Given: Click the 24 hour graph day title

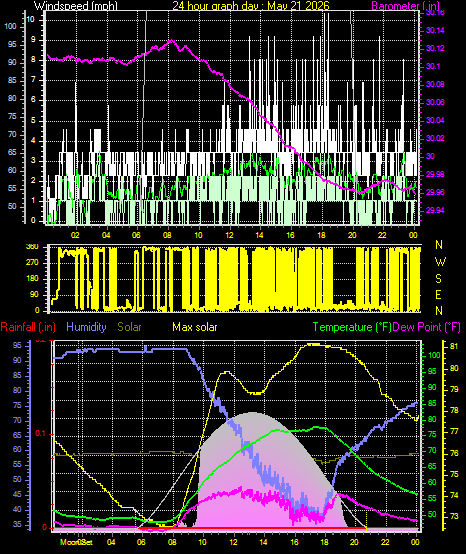Looking at the screenshot, I should coord(251,6).
